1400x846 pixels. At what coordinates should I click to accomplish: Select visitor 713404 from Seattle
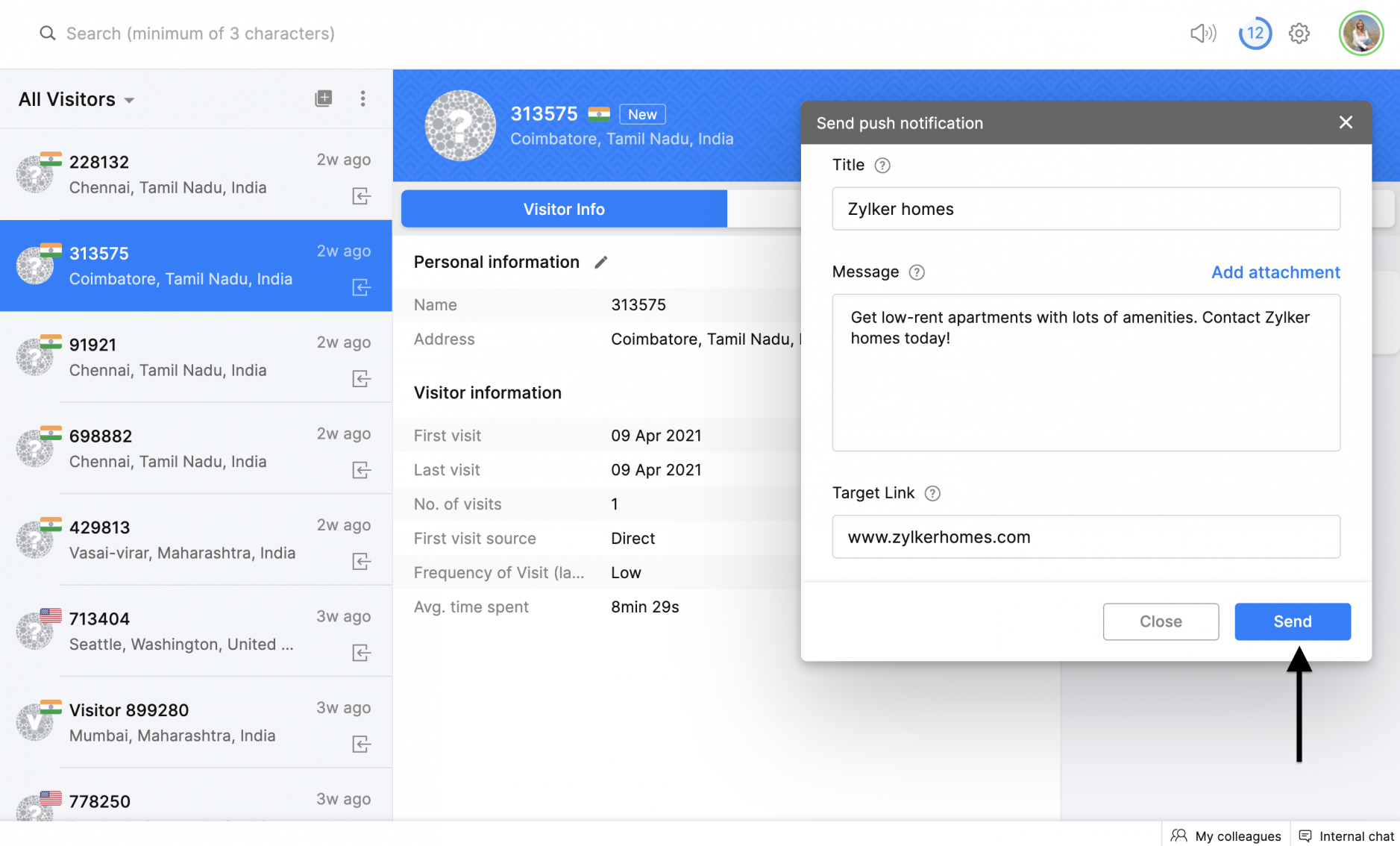click(196, 631)
